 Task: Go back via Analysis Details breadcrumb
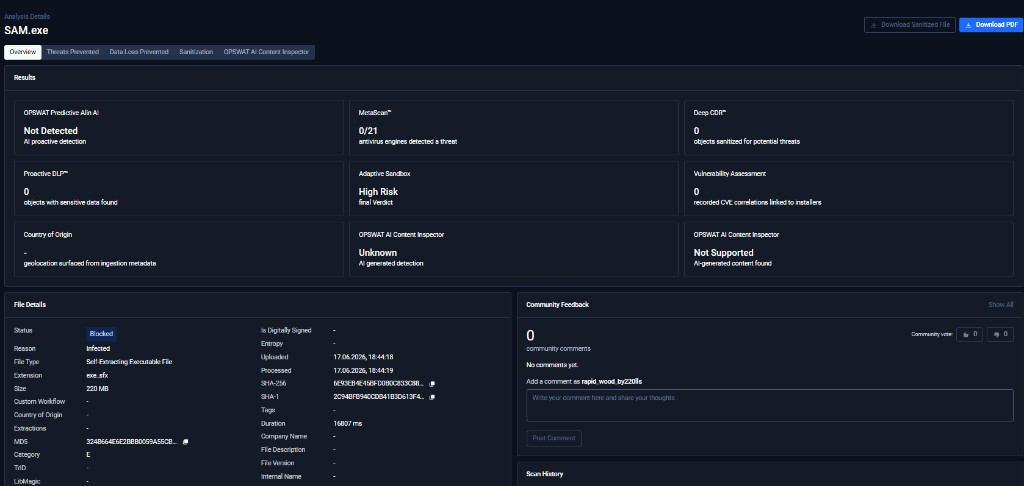click(27, 16)
